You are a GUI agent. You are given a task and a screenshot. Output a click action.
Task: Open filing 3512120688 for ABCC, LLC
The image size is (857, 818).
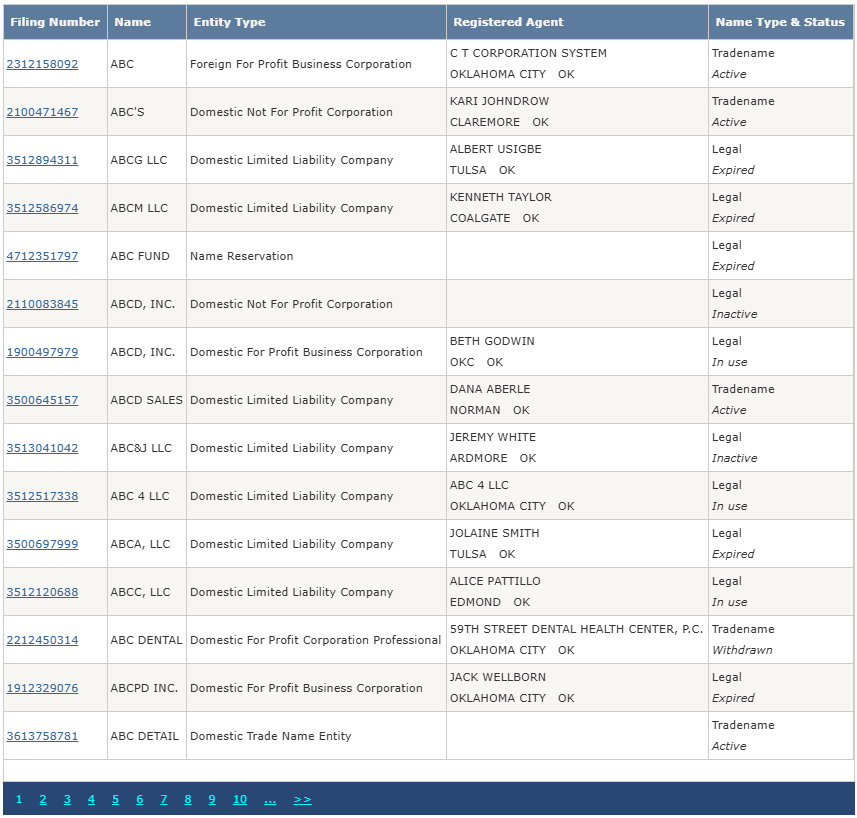[x=42, y=592]
